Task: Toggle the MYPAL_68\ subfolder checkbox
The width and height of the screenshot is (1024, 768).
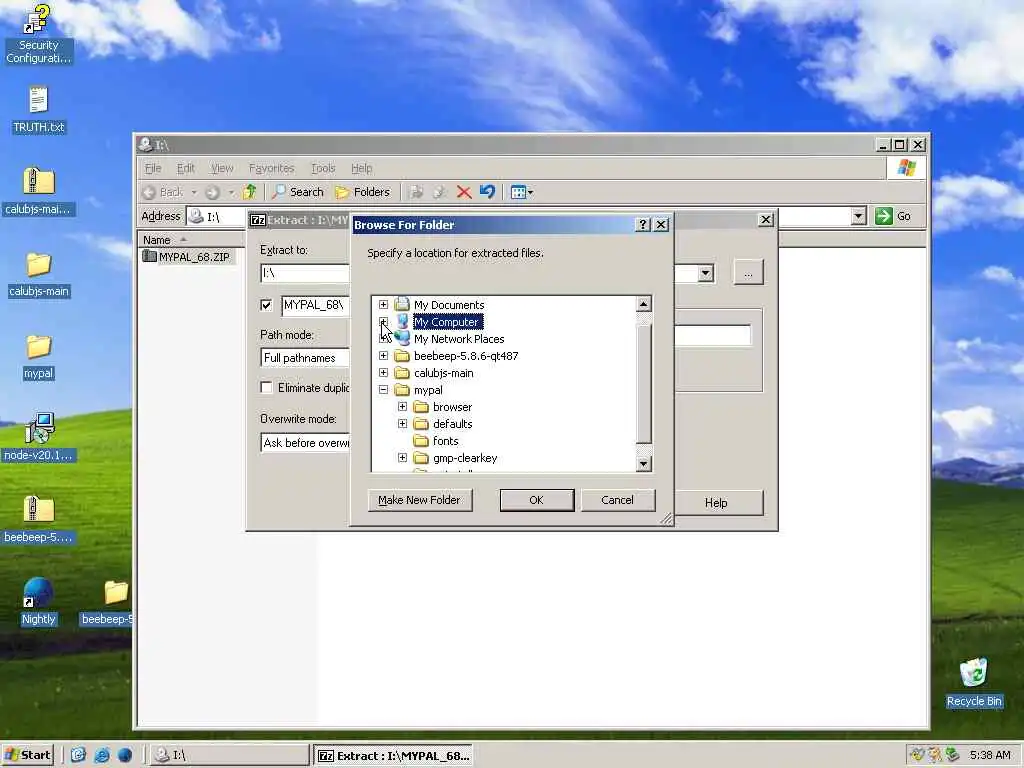Action: tap(266, 305)
